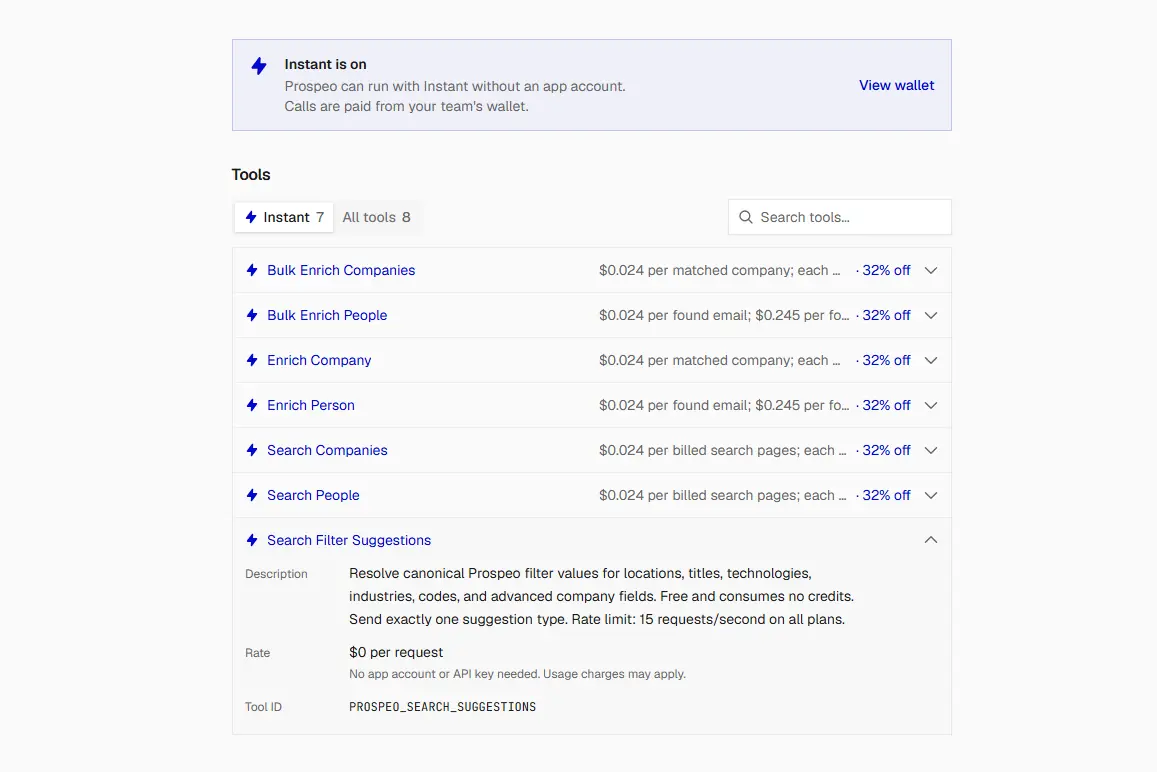Viewport: 1157px width, 772px height.
Task: Click the Description label in expanded panel
Action: tap(276, 574)
